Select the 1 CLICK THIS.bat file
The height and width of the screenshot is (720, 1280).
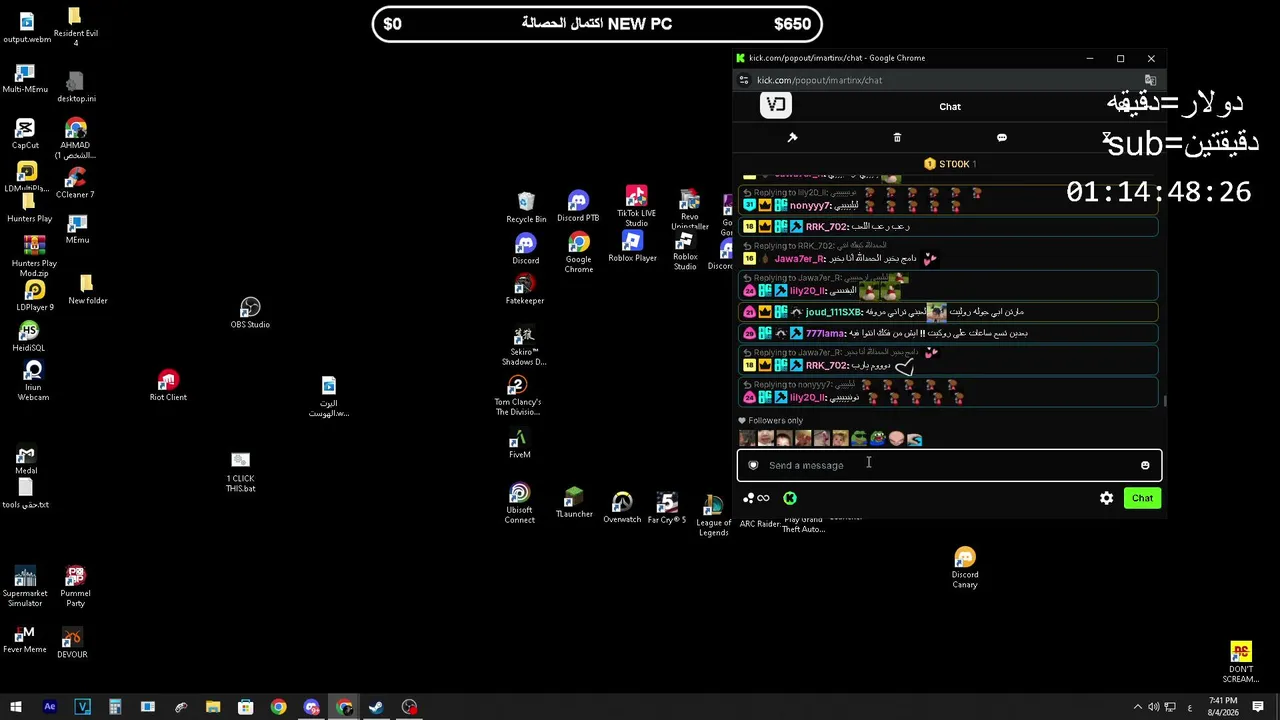pyautogui.click(x=240, y=472)
